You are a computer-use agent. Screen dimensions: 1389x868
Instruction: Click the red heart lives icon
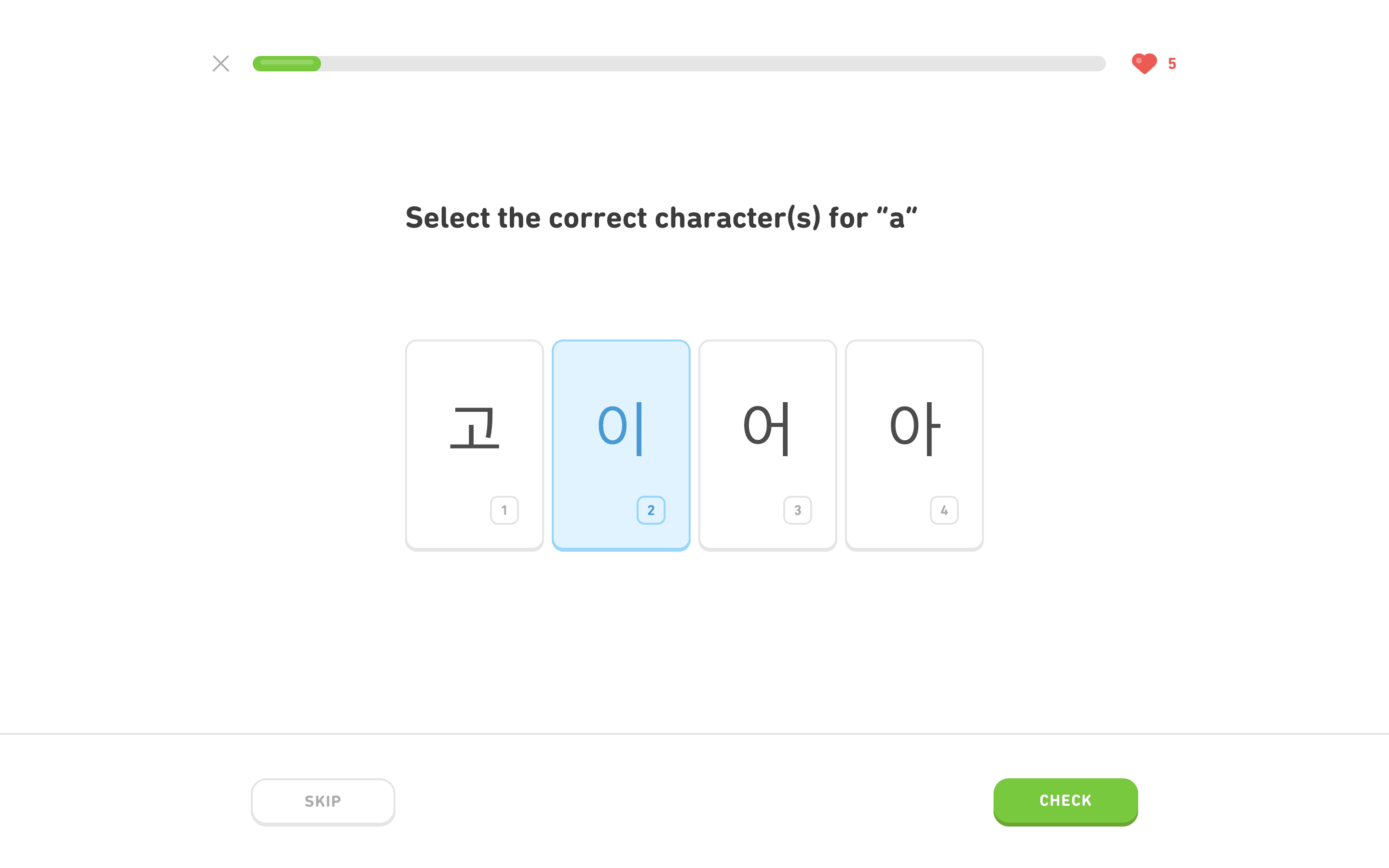(1144, 63)
